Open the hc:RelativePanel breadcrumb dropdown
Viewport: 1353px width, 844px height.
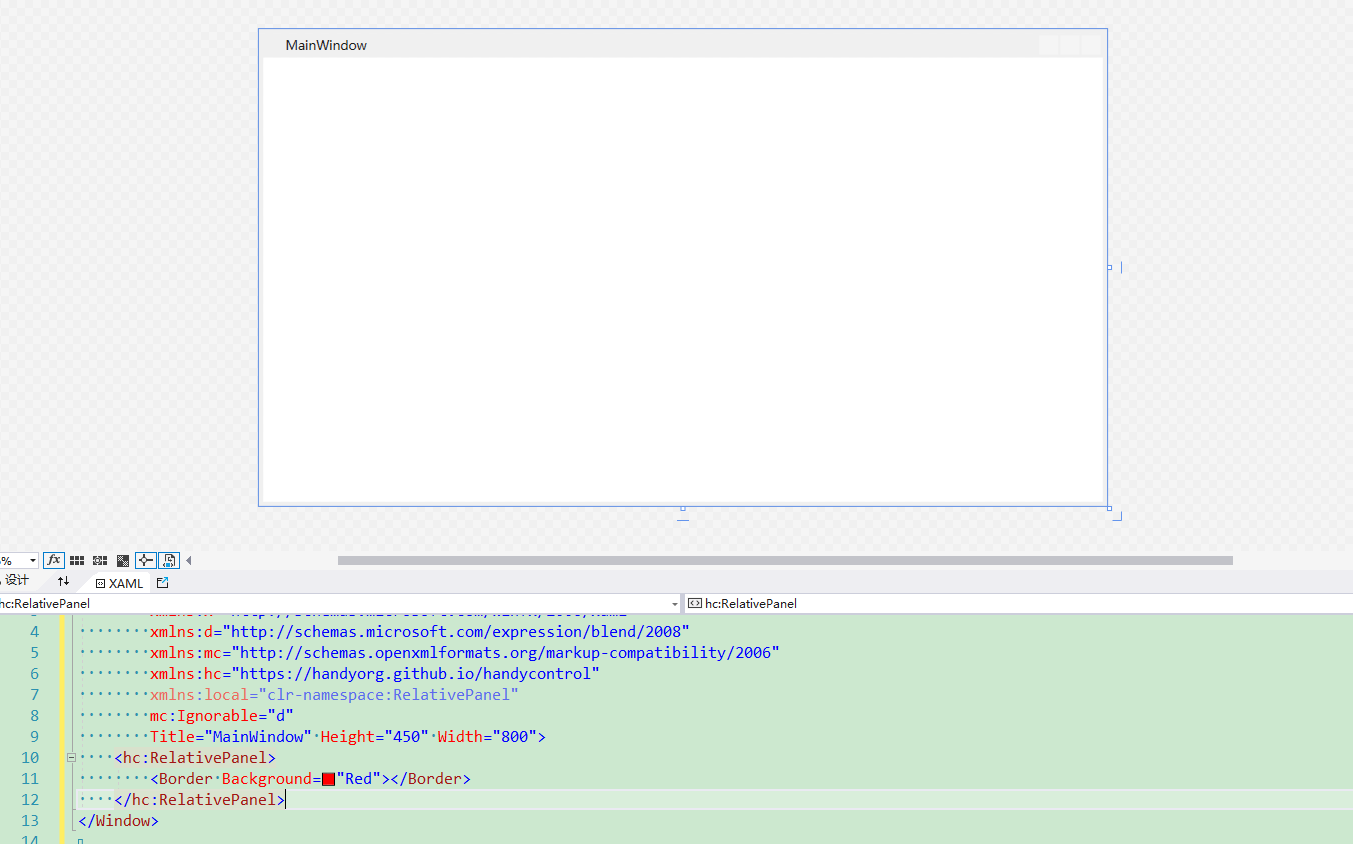point(674,603)
